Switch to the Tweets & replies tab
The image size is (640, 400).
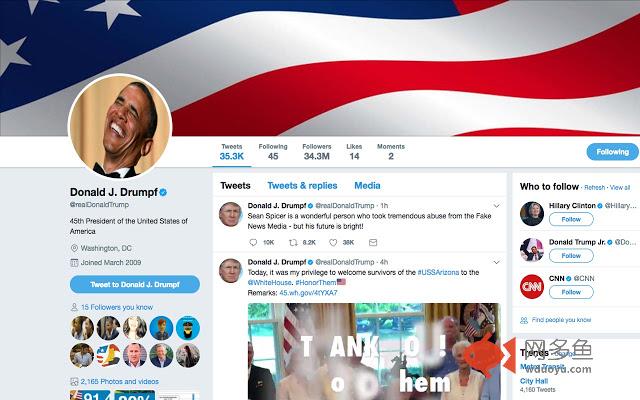[x=302, y=186]
